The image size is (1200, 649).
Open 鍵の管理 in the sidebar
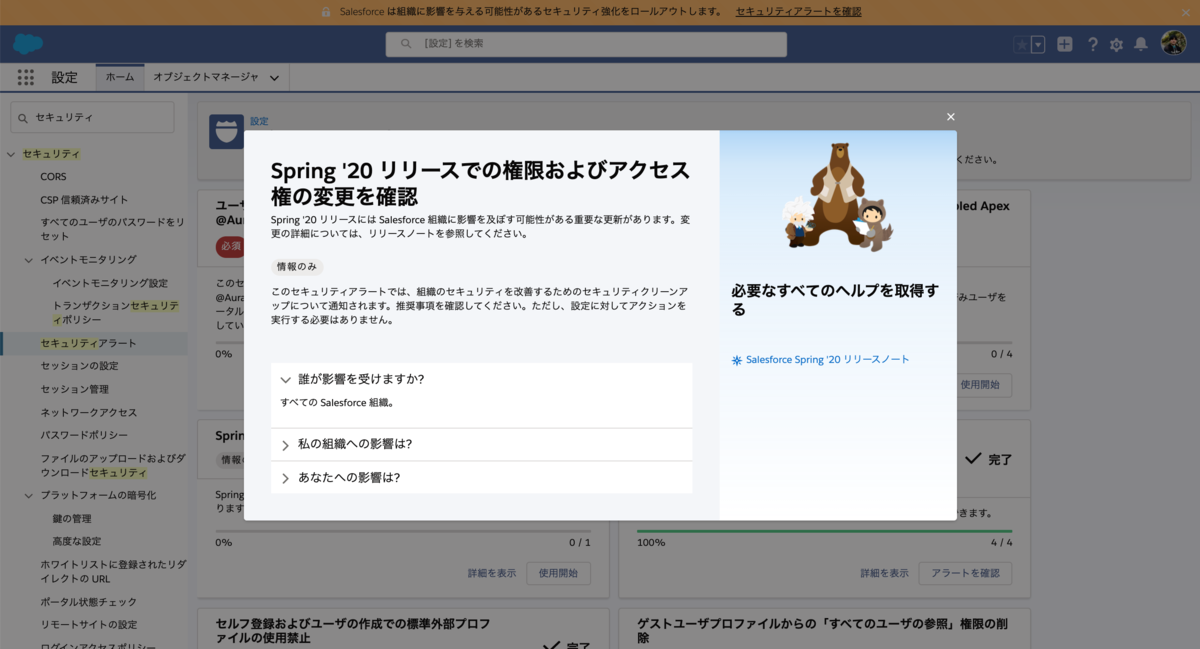click(71, 518)
